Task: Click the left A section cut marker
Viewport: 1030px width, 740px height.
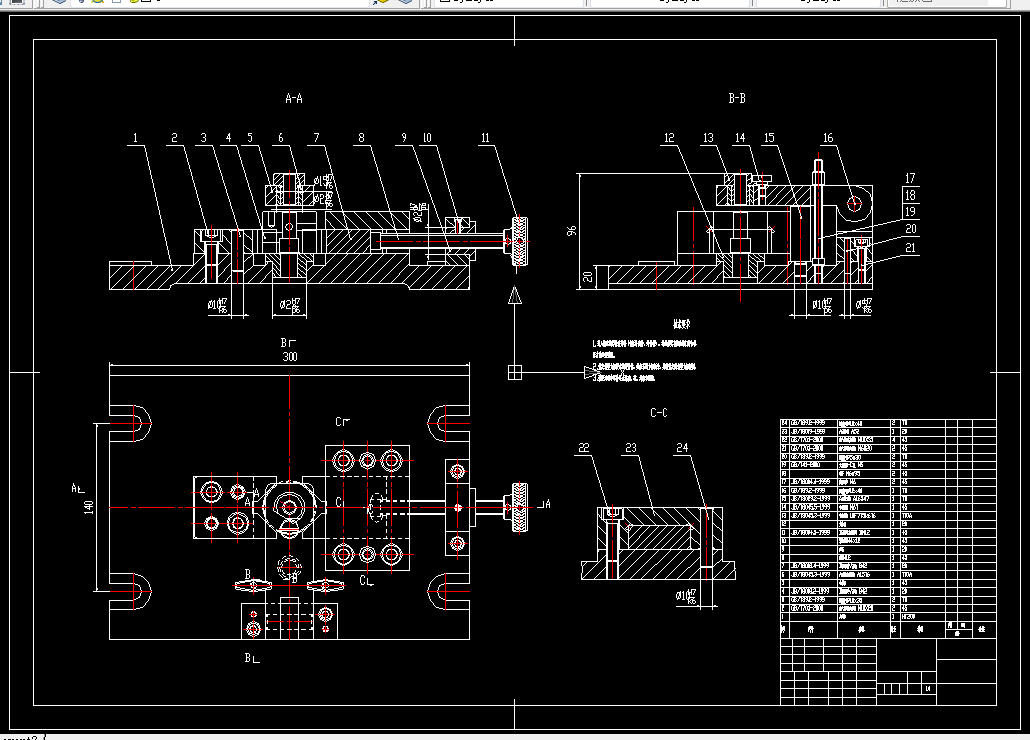Action: (x=78, y=489)
